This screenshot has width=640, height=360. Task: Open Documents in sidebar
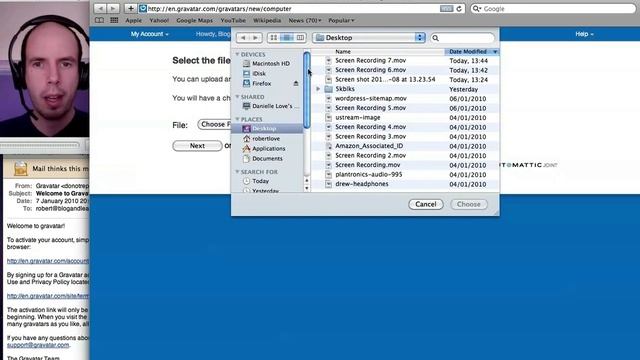pyautogui.click(x=267, y=158)
